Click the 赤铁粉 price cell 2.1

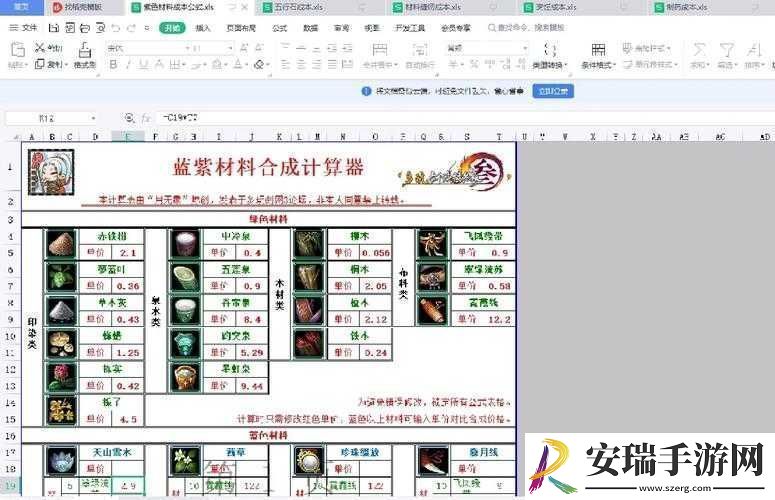pos(128,252)
